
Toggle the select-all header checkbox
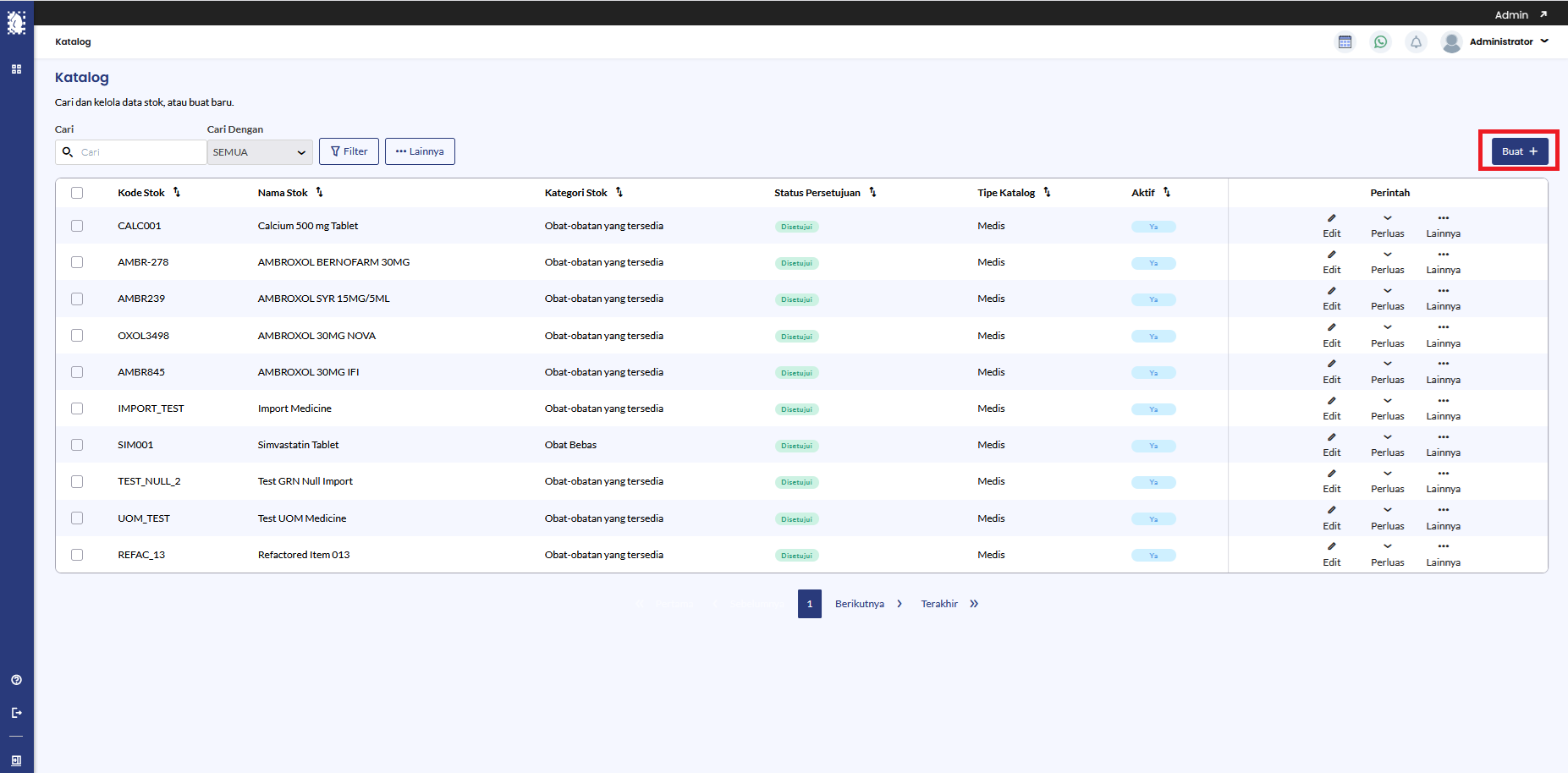[77, 193]
